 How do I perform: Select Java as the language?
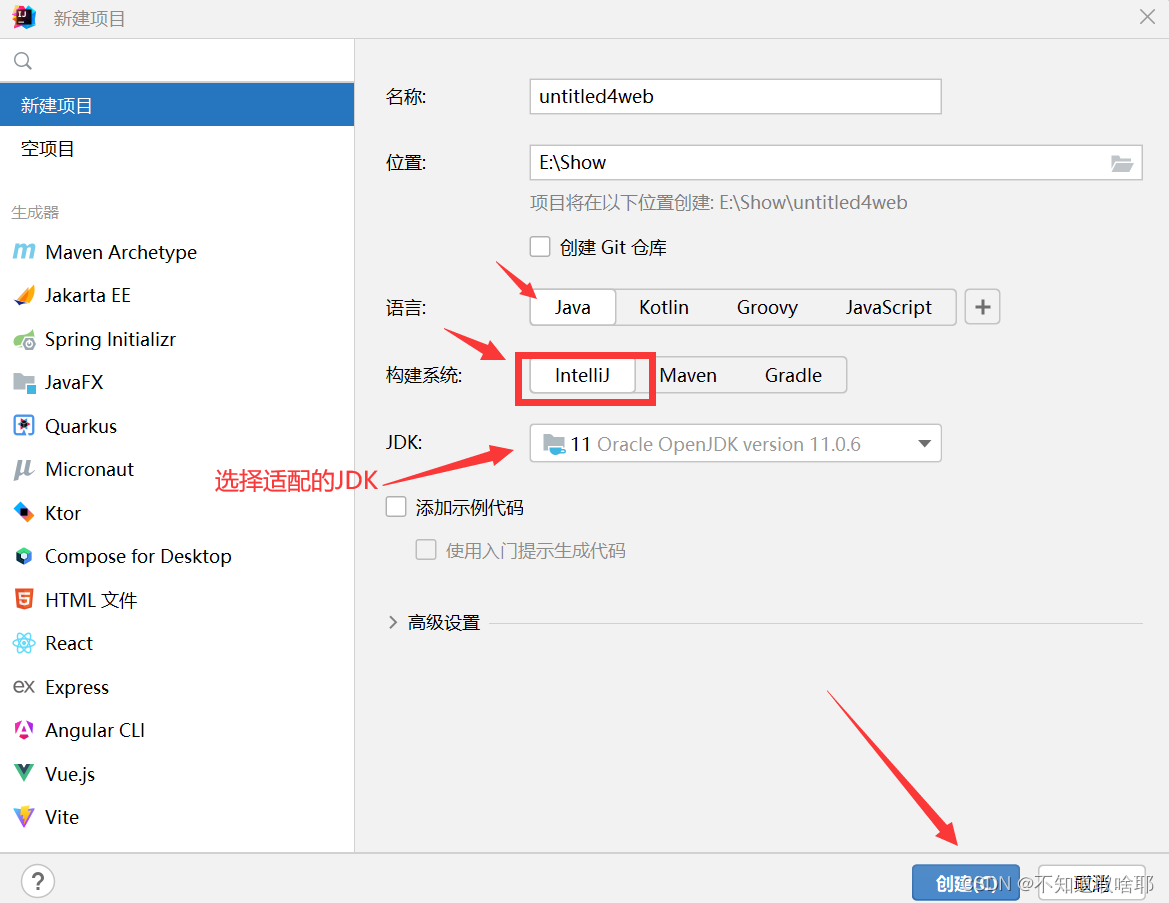(x=573, y=307)
